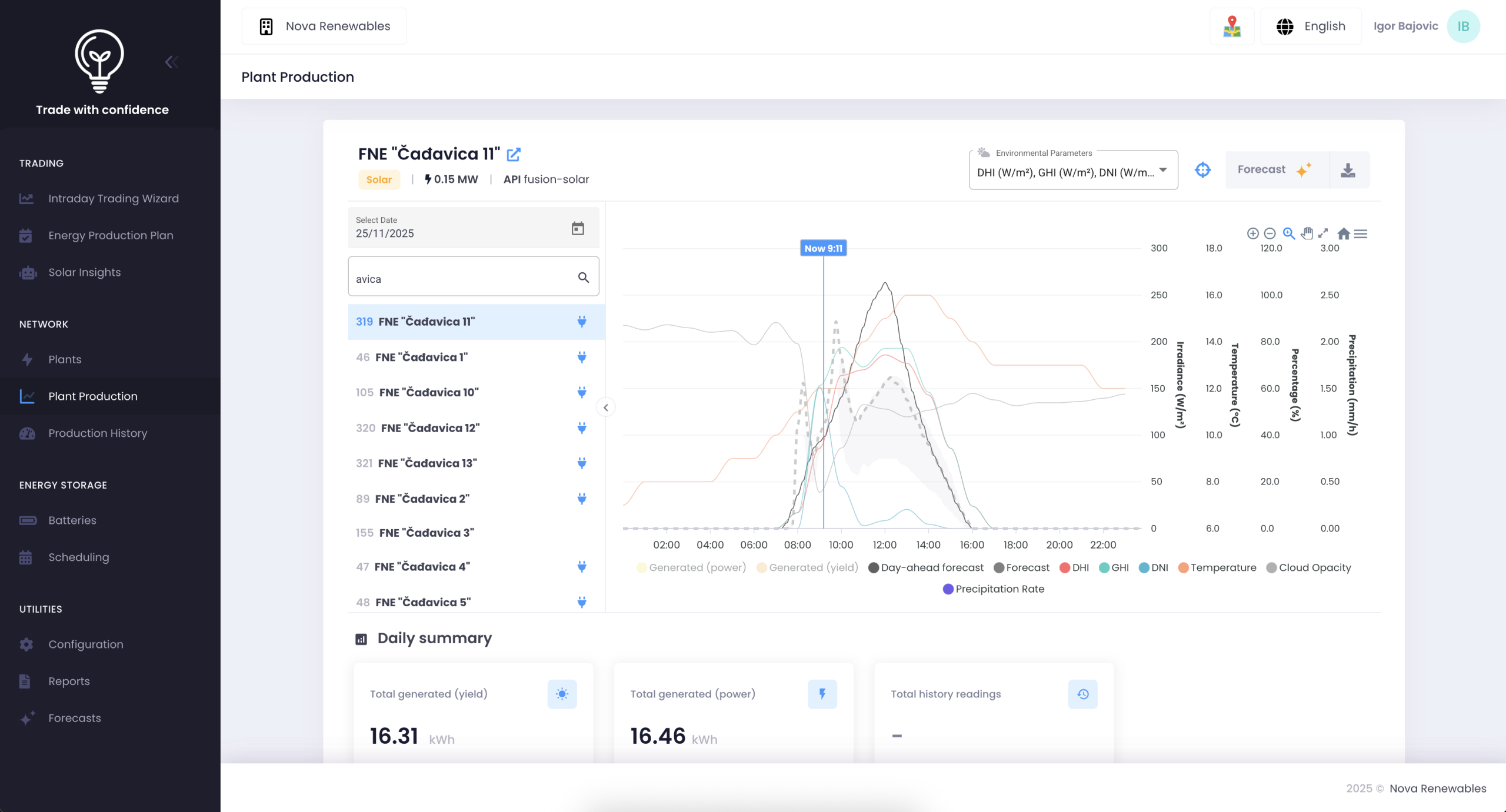
Task: Expand the Environmental Parameters dropdown
Action: tap(1073, 172)
